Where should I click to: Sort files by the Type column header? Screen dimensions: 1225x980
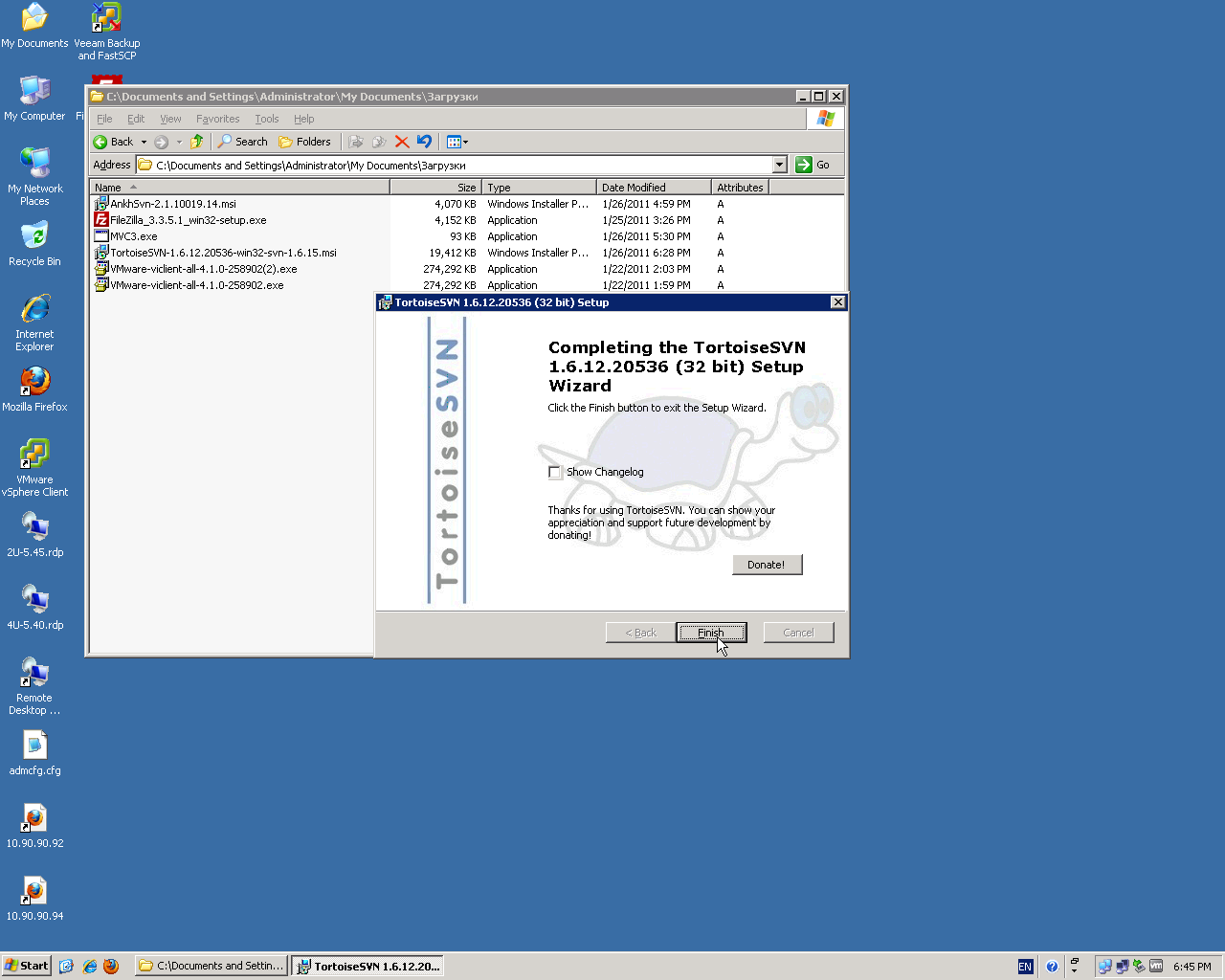coord(539,188)
